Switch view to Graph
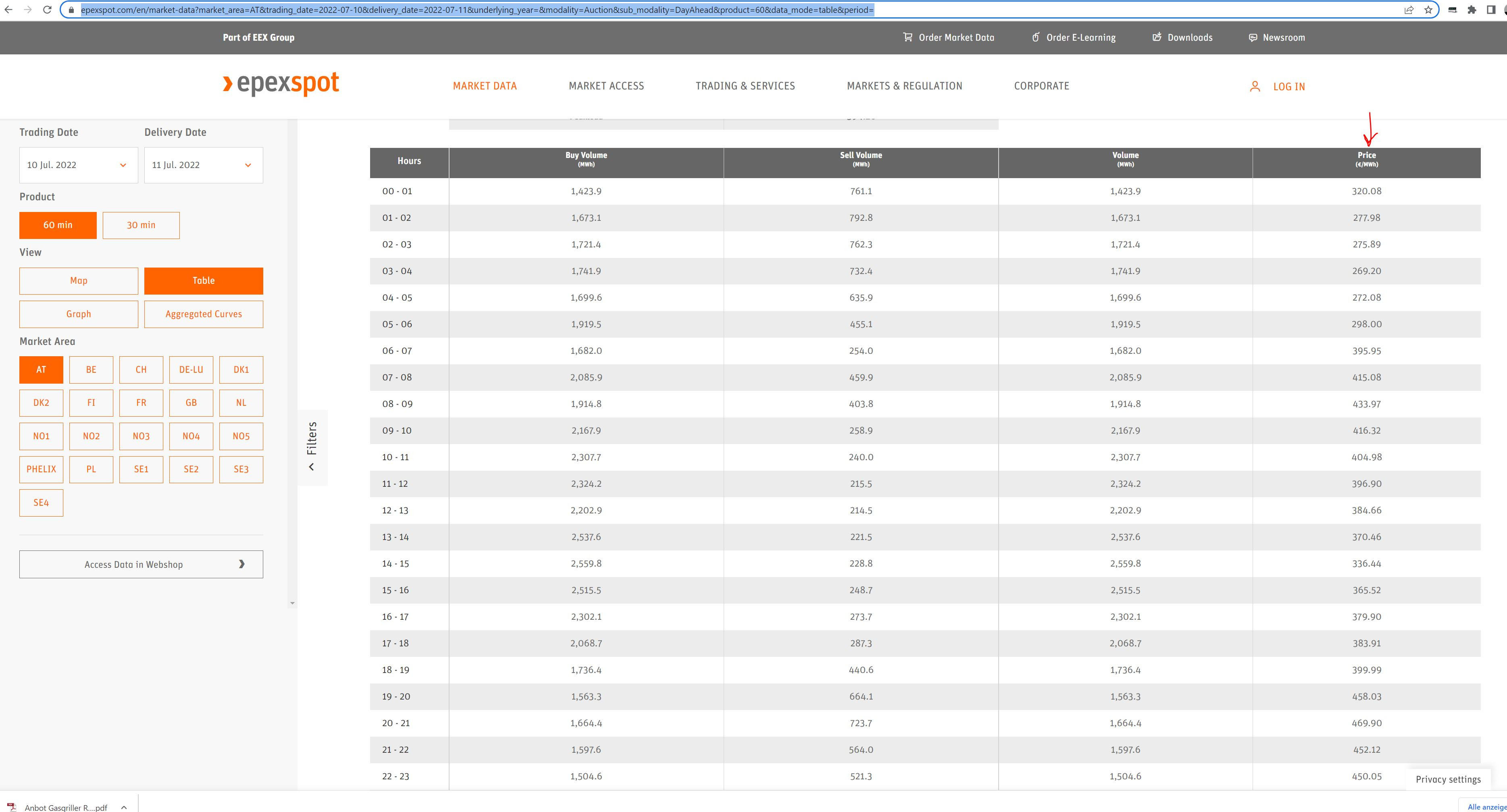 click(x=78, y=314)
